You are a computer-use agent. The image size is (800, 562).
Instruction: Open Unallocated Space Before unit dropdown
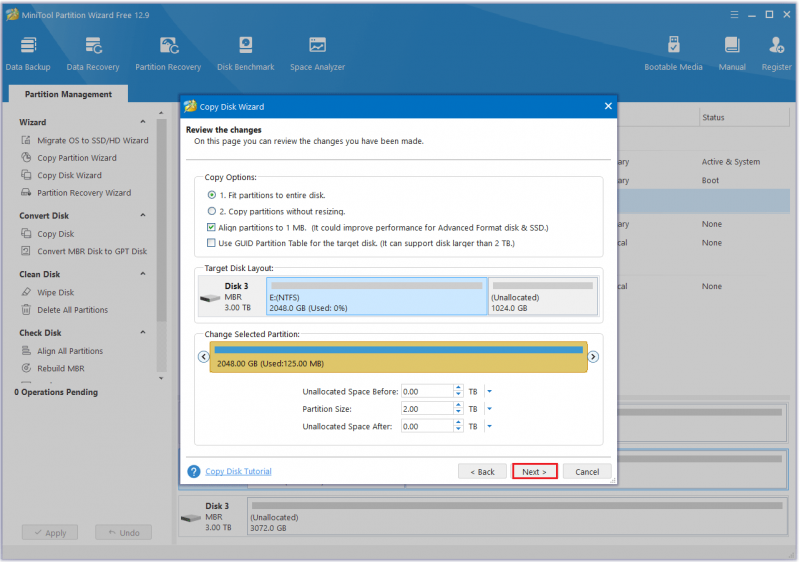tap(489, 392)
